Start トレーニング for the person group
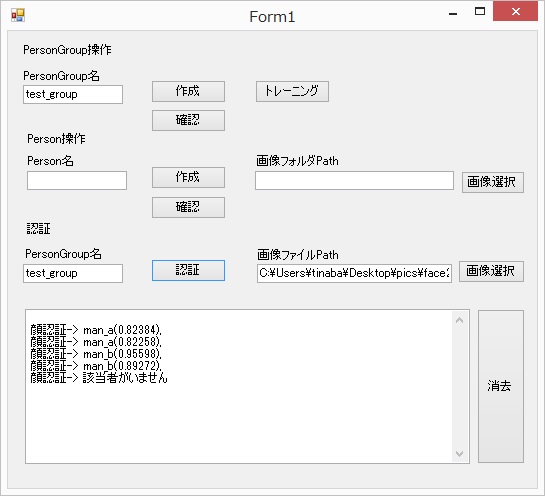The width and height of the screenshot is (545, 496). point(292,91)
